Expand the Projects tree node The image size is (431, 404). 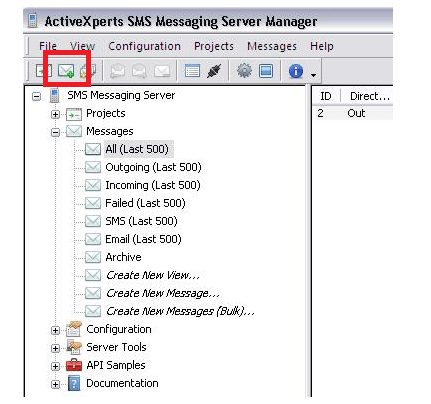(x=55, y=114)
